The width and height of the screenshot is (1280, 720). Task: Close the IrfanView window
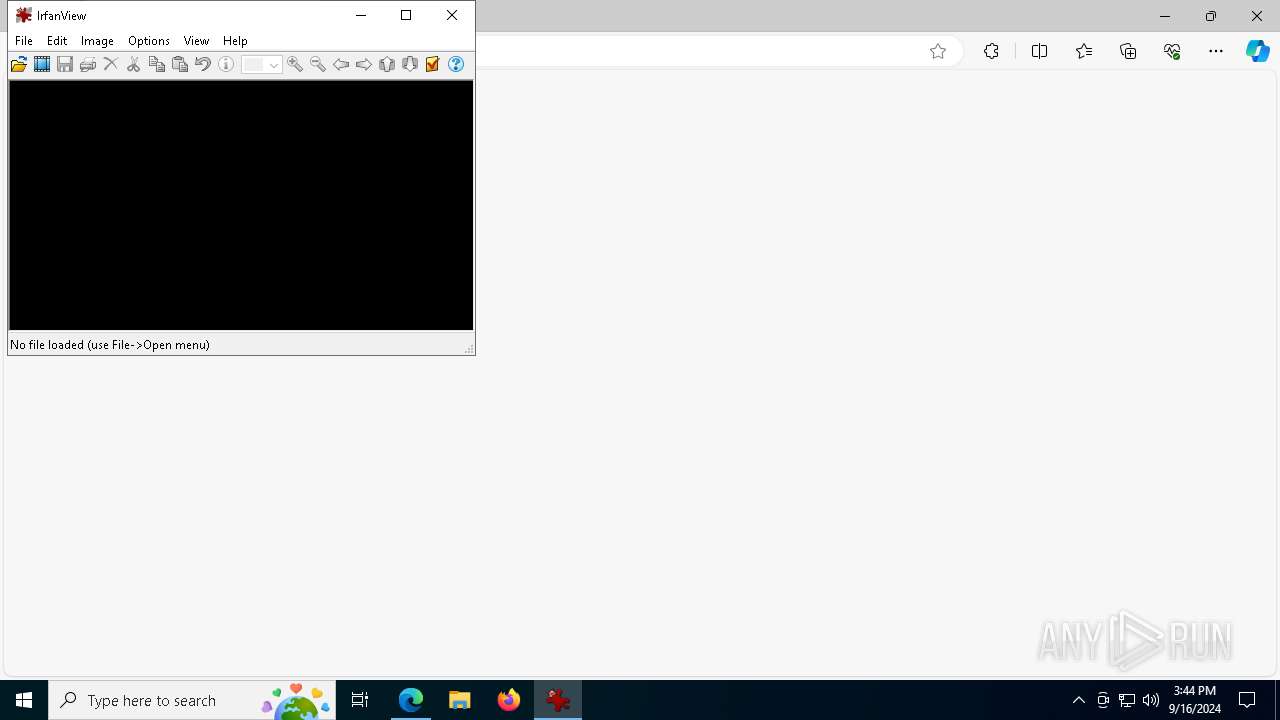pos(452,15)
